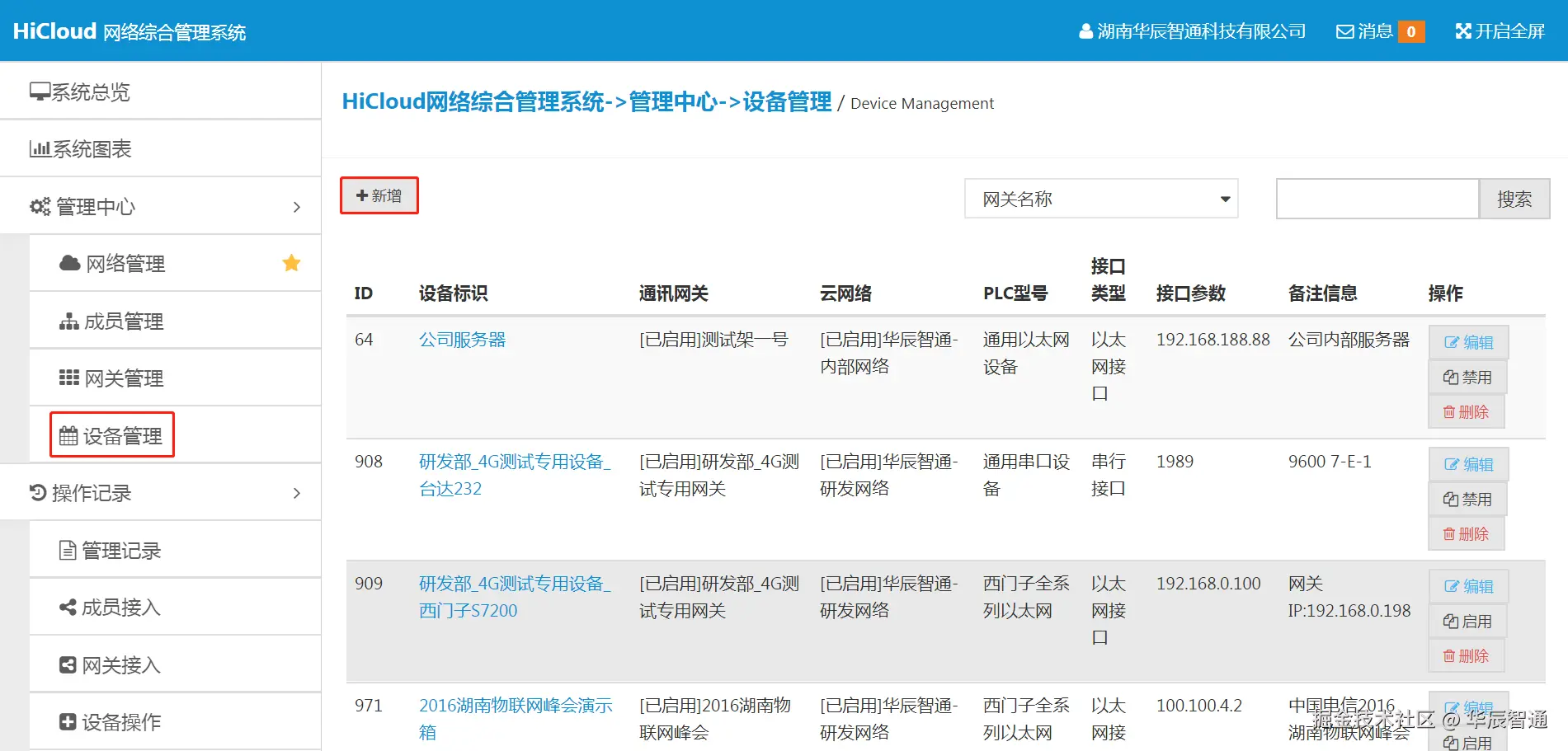Expand the 管理中心 sidebar section
This screenshot has width=1568, height=751.
pos(95,206)
